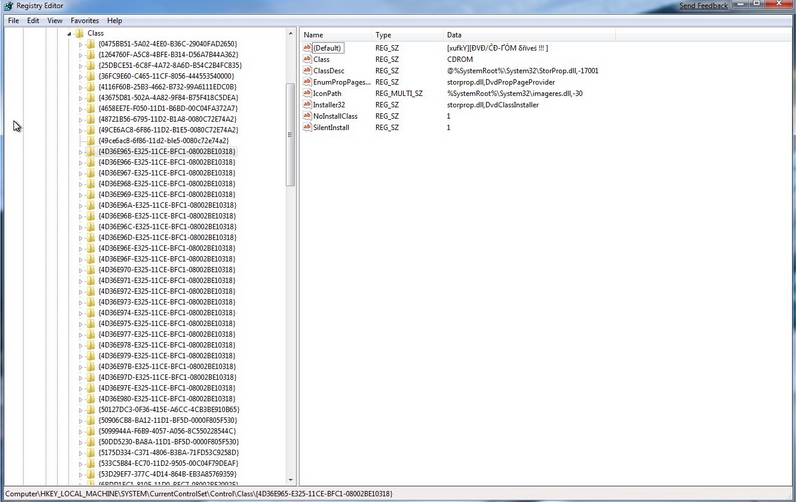Open the Edit menu

point(33,20)
